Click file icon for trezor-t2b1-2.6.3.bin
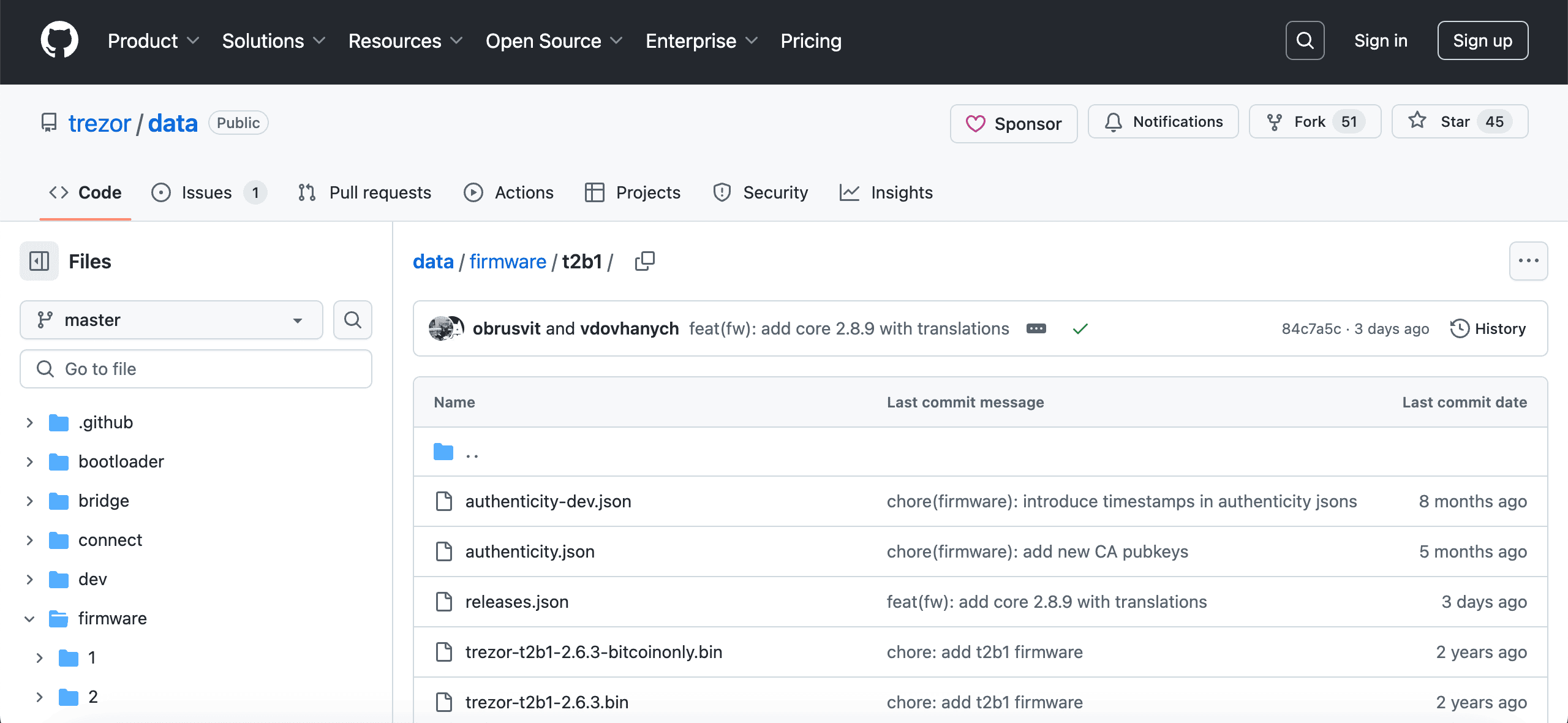Viewport: 1568px width, 723px height. coord(443,702)
